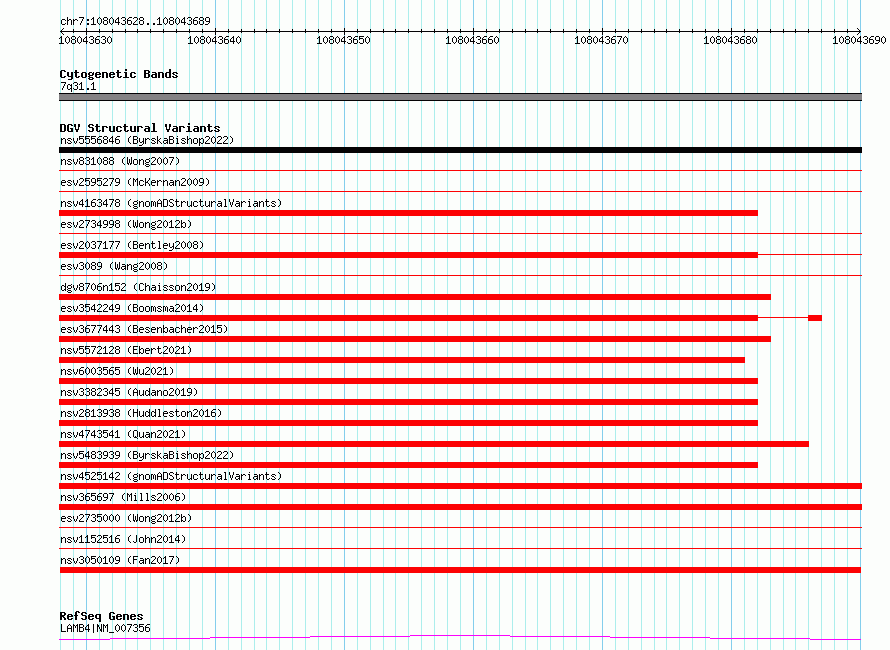The image size is (890, 650).
Task: Click the gray 7q31.1 cytogenetic band bar
Action: click(x=460, y=97)
